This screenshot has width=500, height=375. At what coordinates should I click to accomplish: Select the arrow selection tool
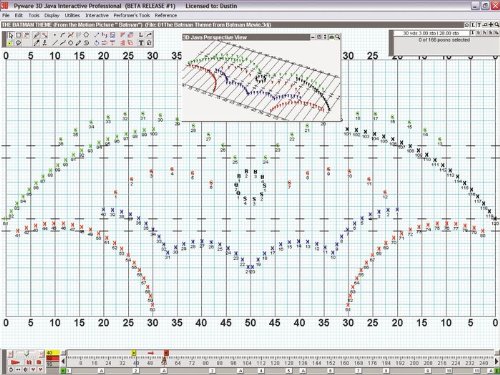(10, 35)
